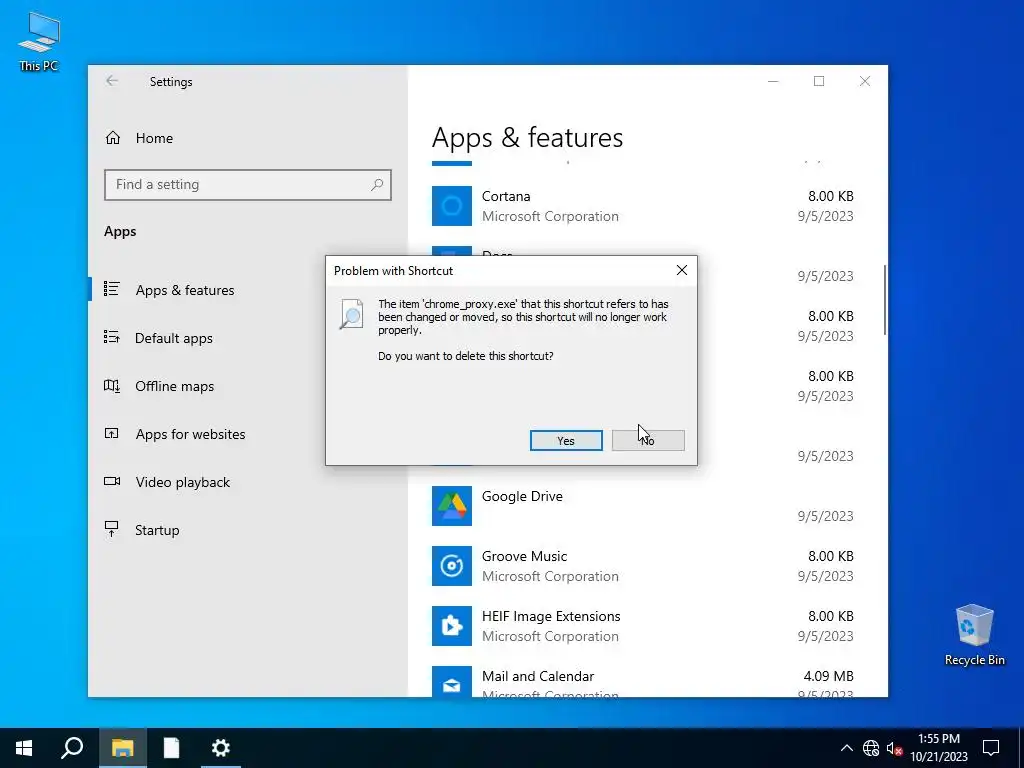1024x768 pixels.
Task: Click the Apps for websites icon
Action: pos(112,433)
